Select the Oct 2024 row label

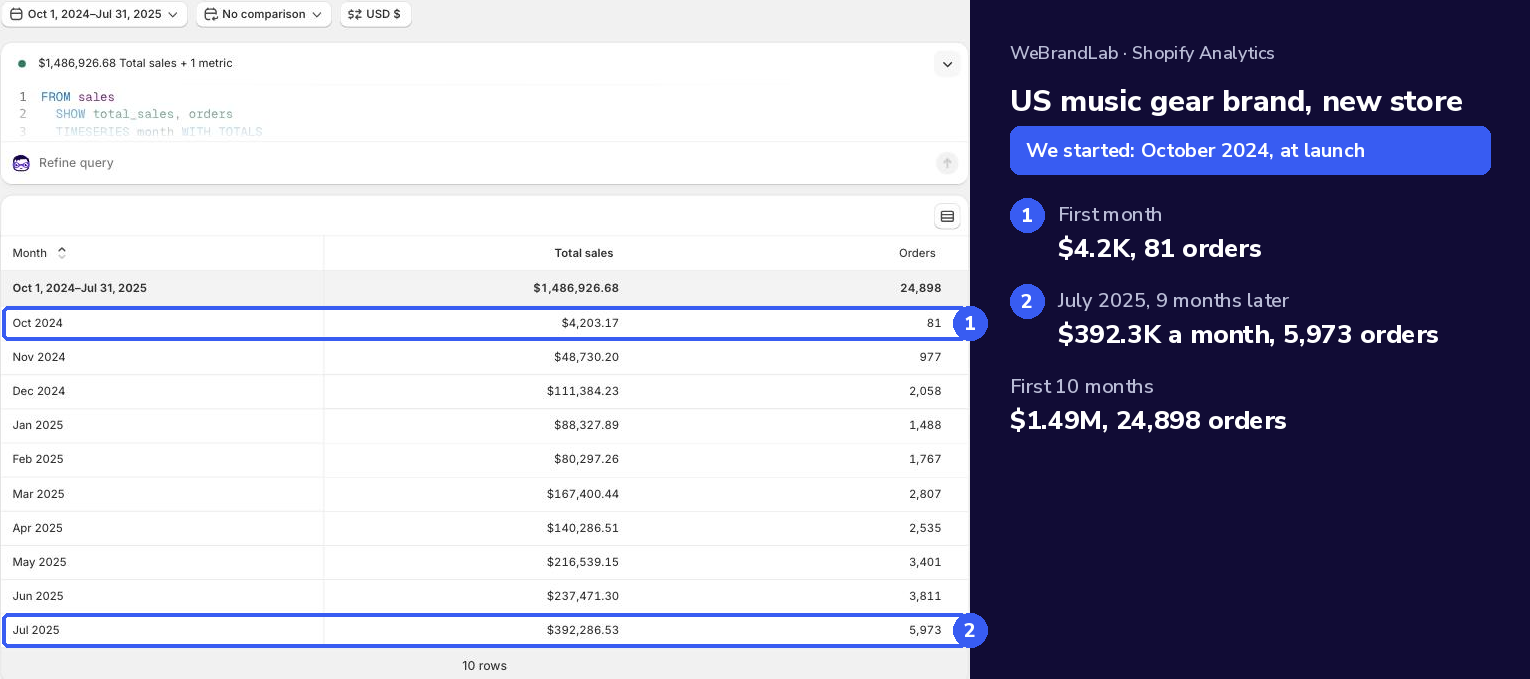tap(37, 323)
